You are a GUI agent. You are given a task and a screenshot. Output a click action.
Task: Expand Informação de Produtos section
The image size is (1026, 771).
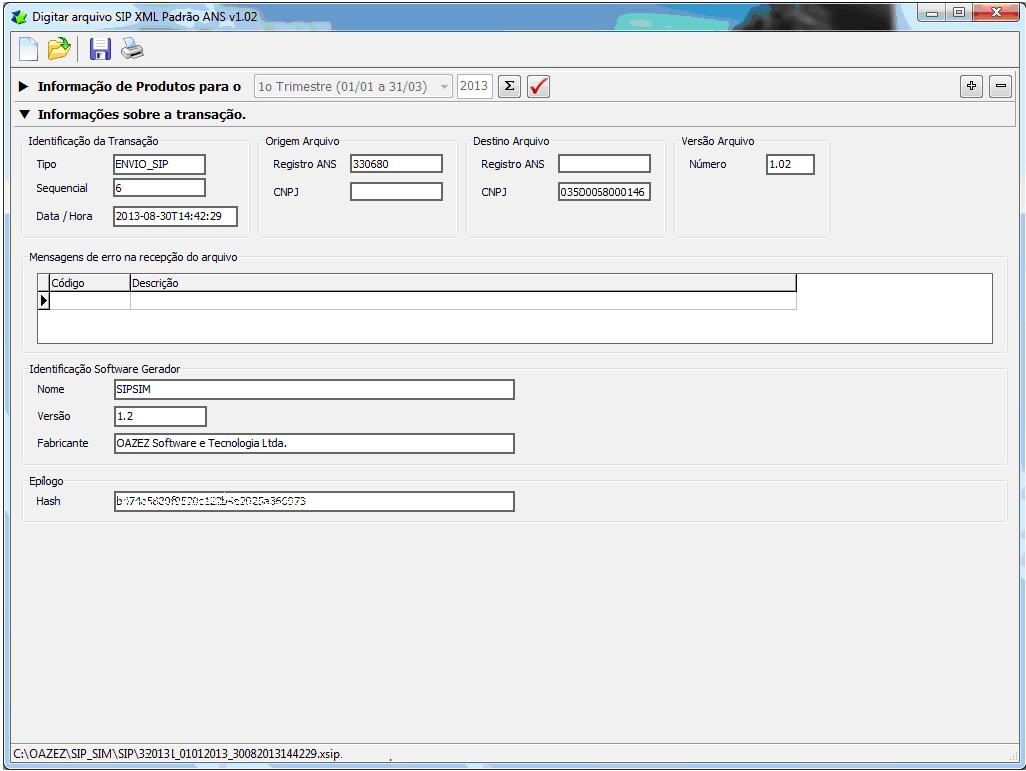[x=24, y=86]
